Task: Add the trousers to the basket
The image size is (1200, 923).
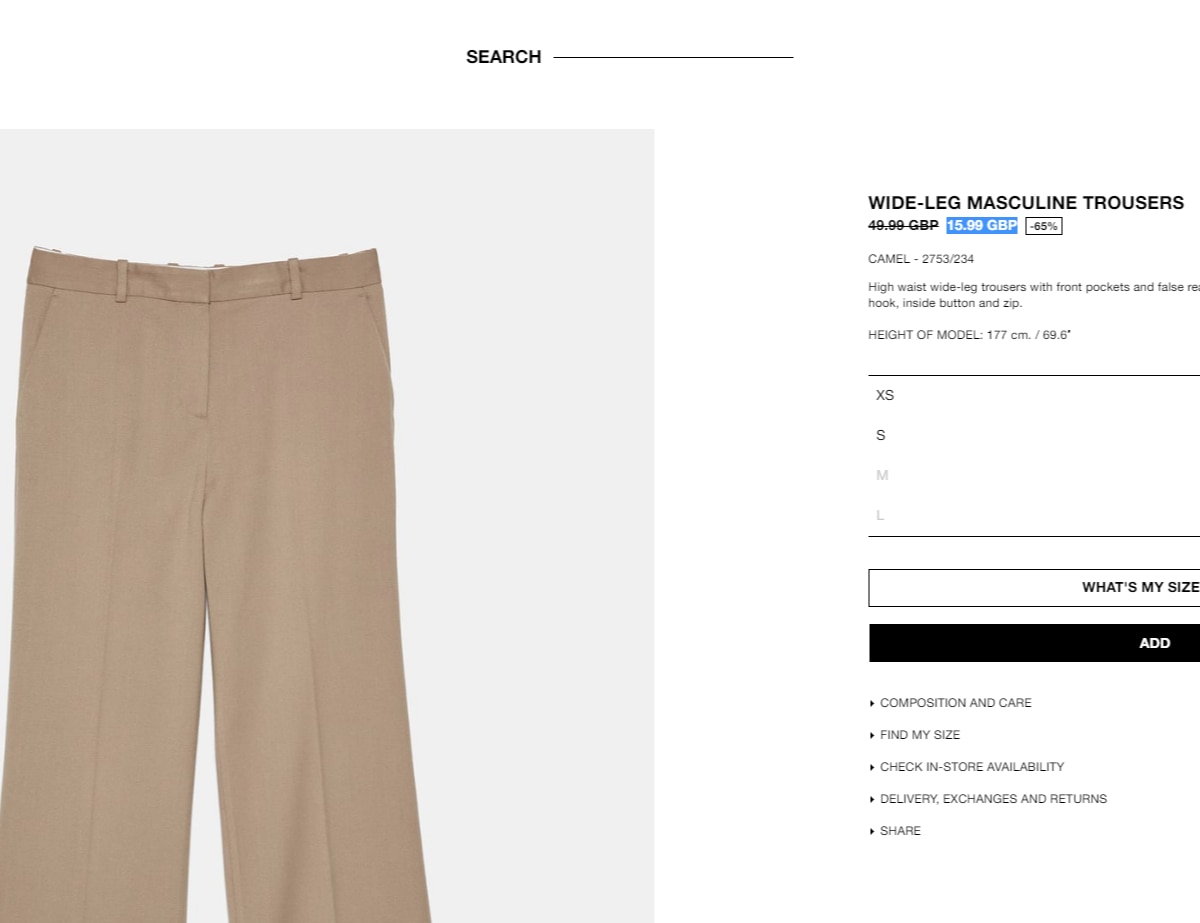Action: [x=1034, y=643]
